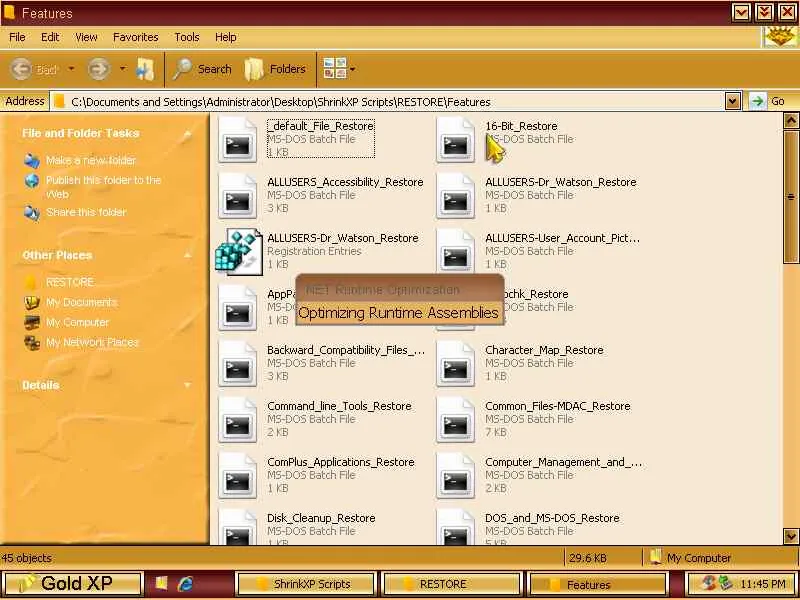Screen dimensions: 800x600
Task: Open the Help menu
Action: pyautogui.click(x=226, y=37)
